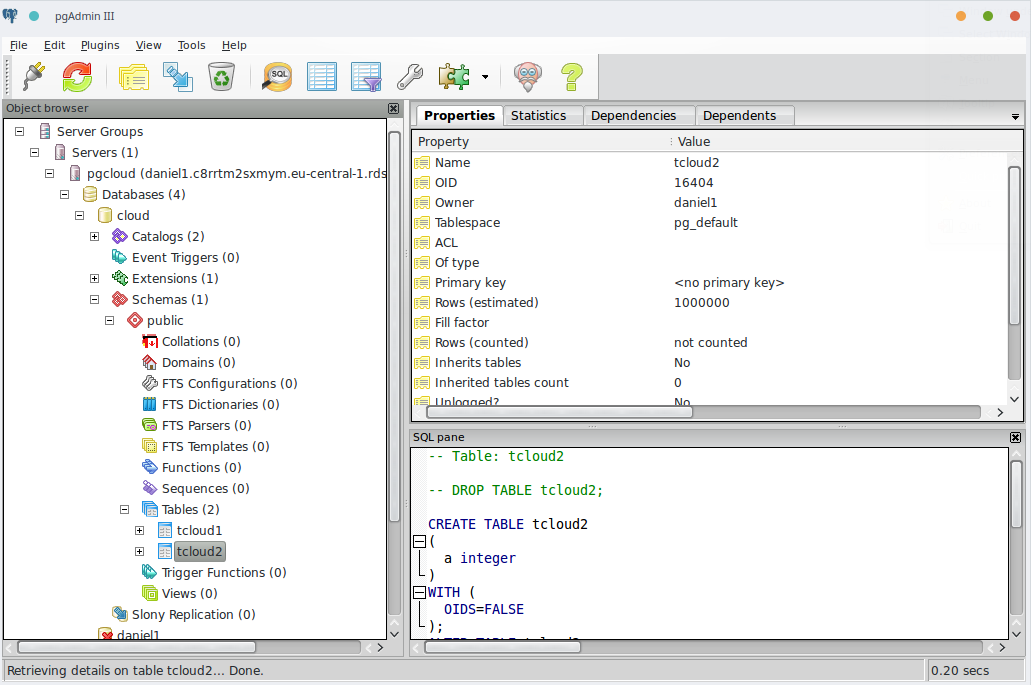Close the Object browser panel

point(393,108)
